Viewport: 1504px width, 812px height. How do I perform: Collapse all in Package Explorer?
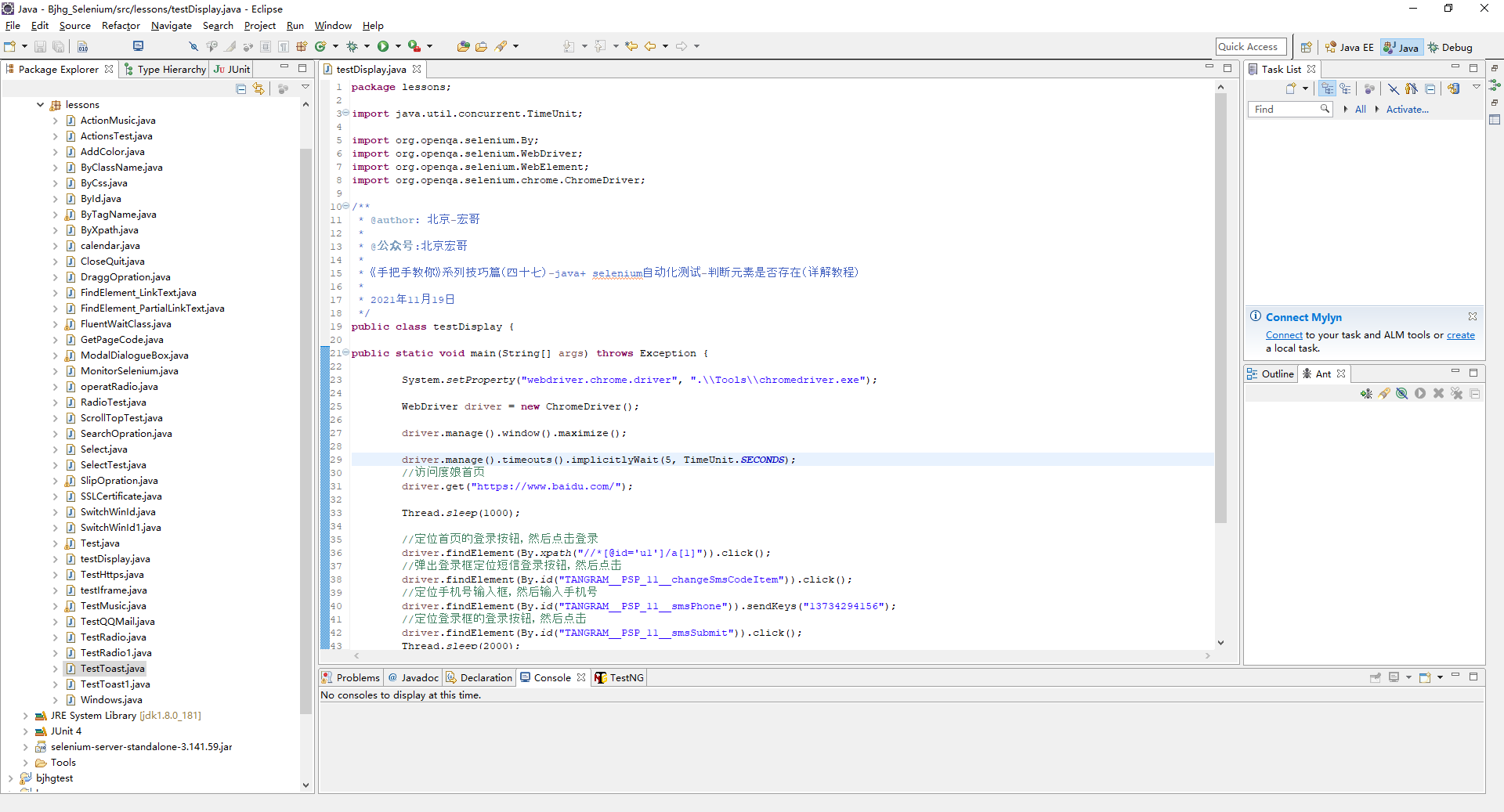(241, 89)
